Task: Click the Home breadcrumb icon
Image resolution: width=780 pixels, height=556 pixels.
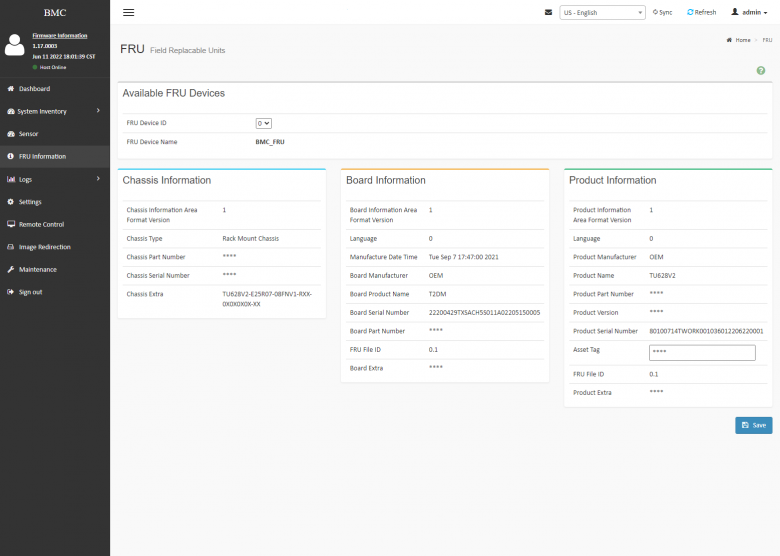Action: pyautogui.click(x=730, y=40)
